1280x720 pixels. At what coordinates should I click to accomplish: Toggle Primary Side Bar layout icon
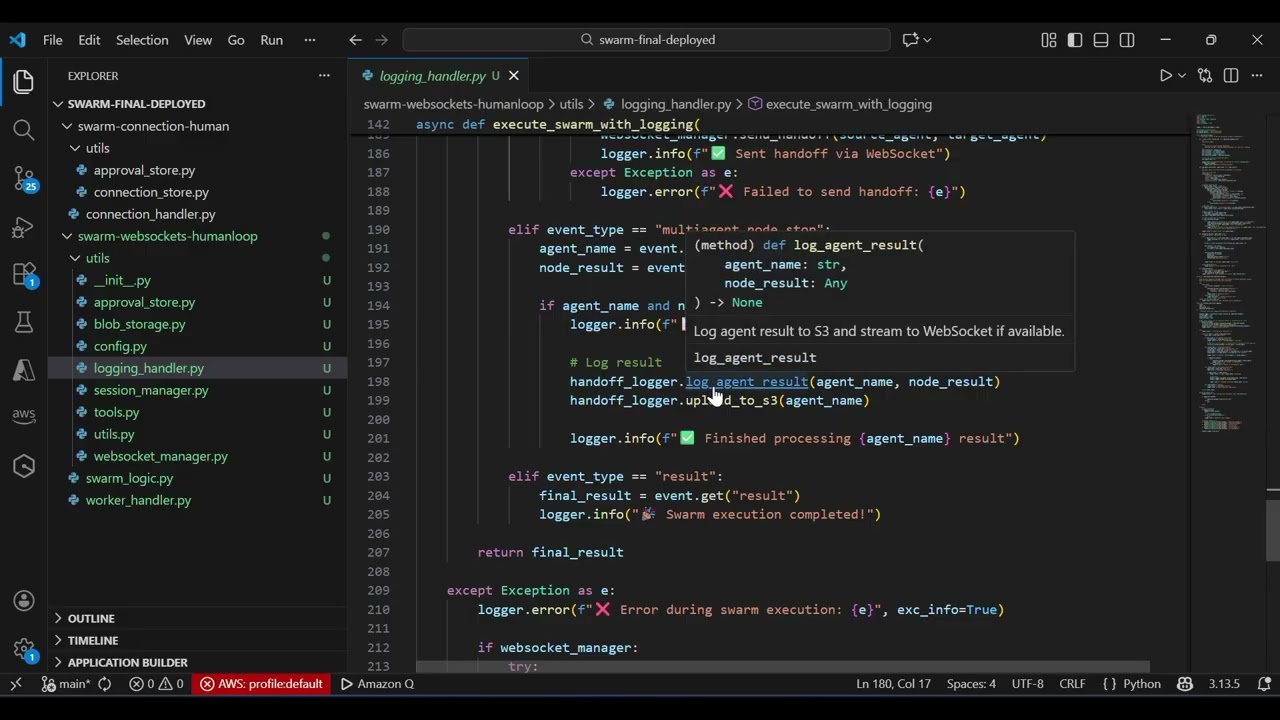[1075, 40]
